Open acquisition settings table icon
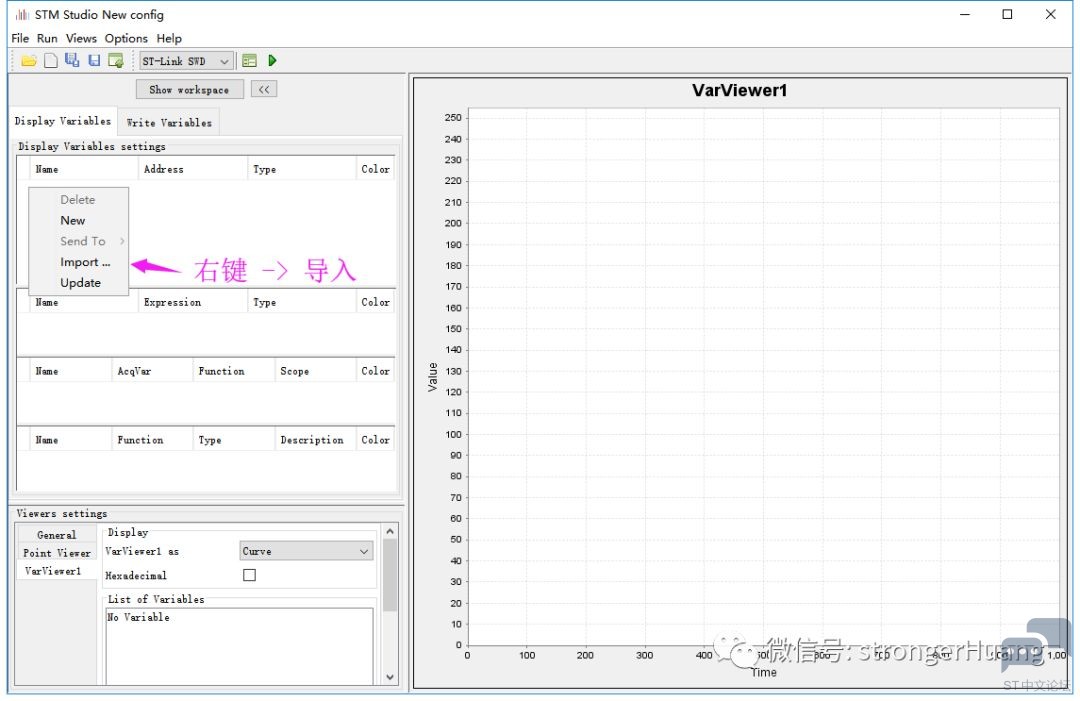Screen dimensions: 1080x701 249,61
